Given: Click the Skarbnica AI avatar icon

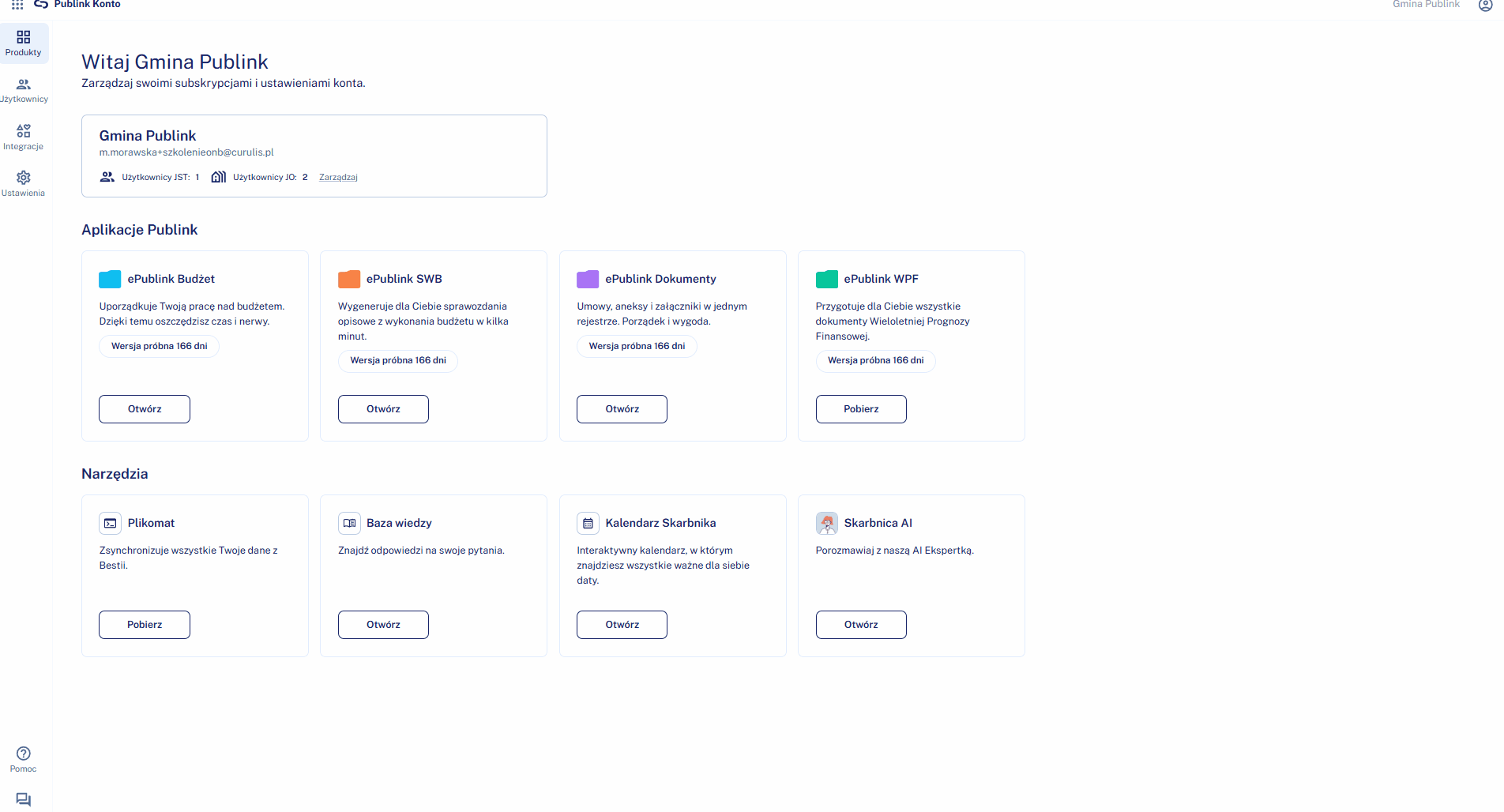Looking at the screenshot, I should (x=826, y=523).
